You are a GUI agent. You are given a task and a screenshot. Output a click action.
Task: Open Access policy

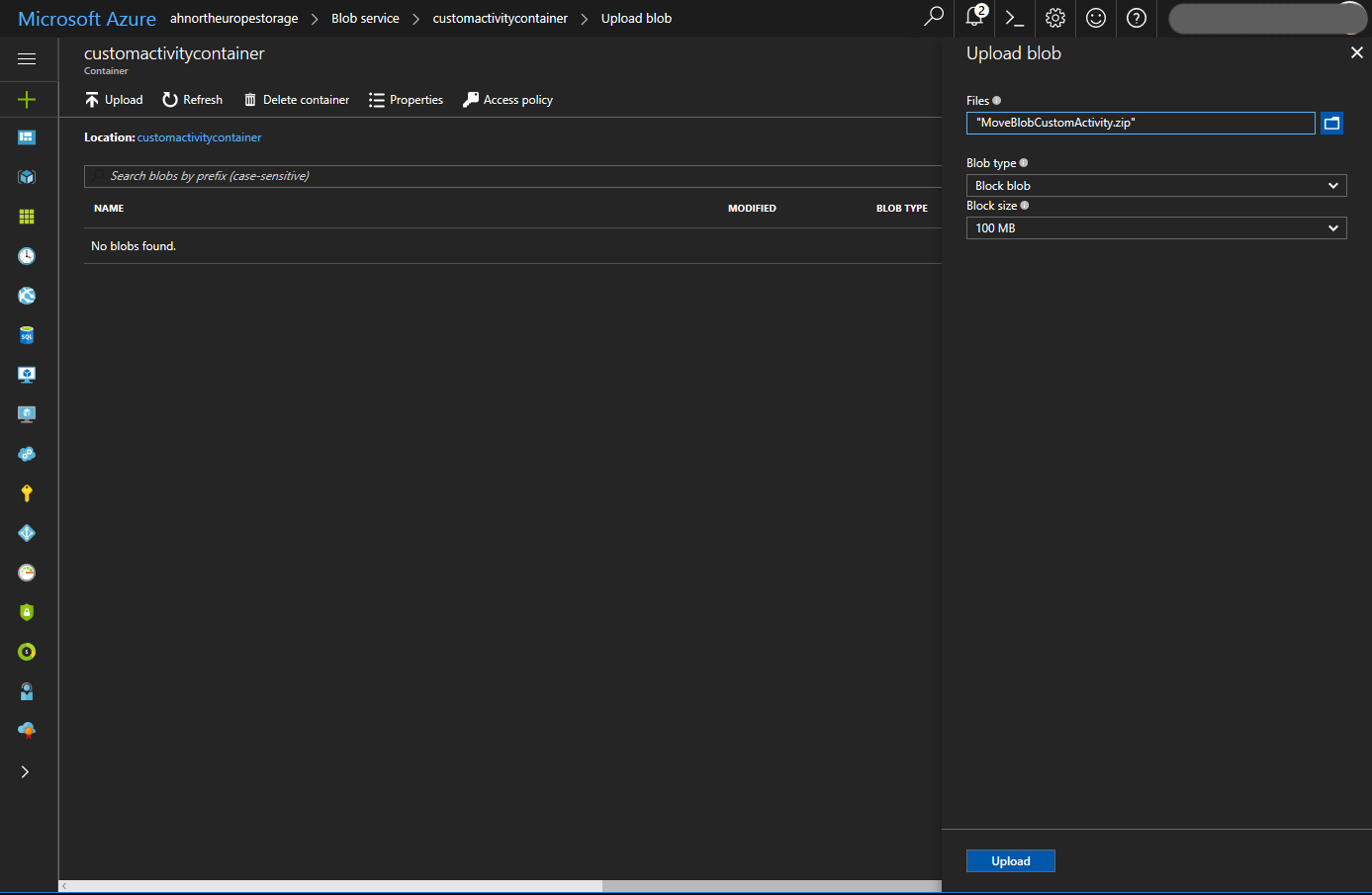pyautogui.click(x=507, y=100)
